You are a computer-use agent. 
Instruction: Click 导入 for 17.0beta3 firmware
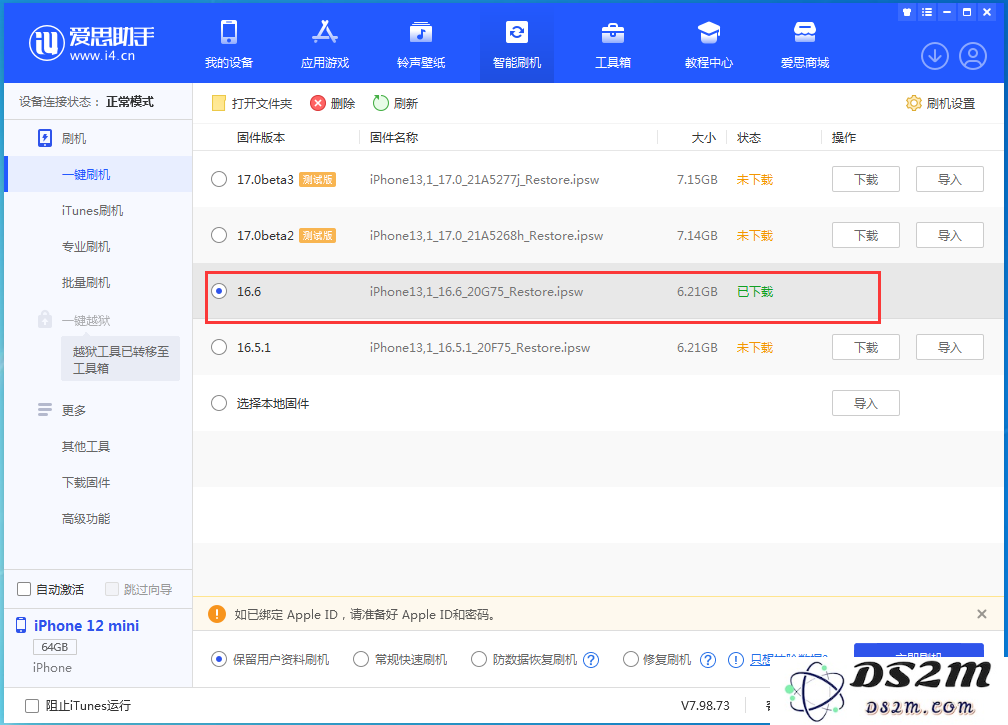pyautogui.click(x=950, y=179)
